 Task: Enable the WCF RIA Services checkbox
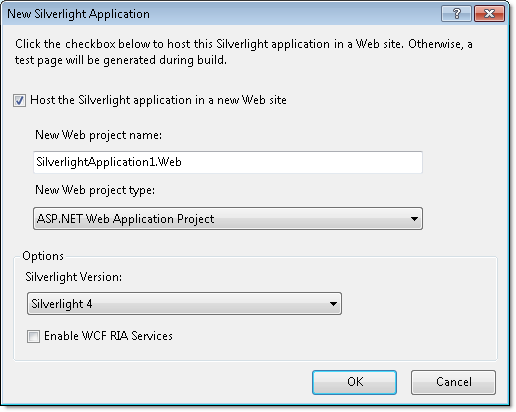coord(33,336)
